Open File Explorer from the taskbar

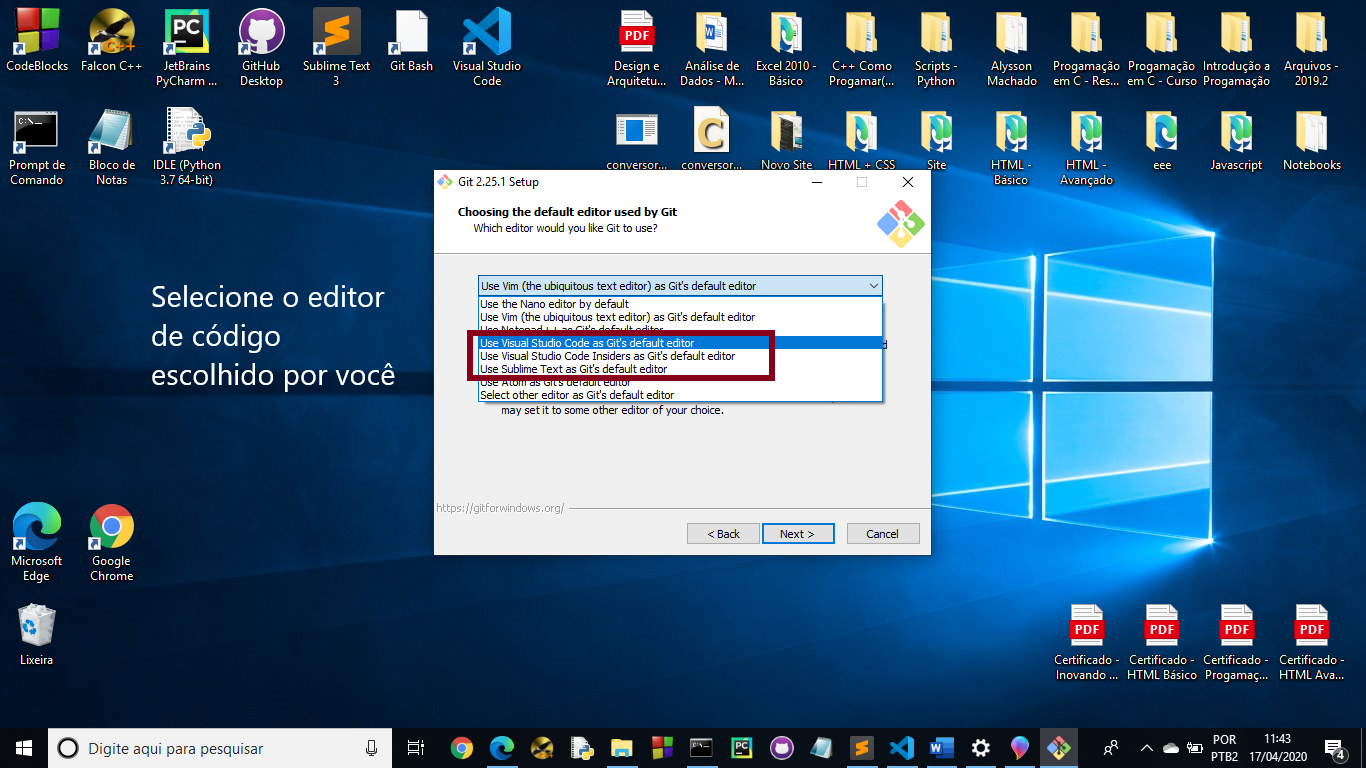click(x=622, y=748)
